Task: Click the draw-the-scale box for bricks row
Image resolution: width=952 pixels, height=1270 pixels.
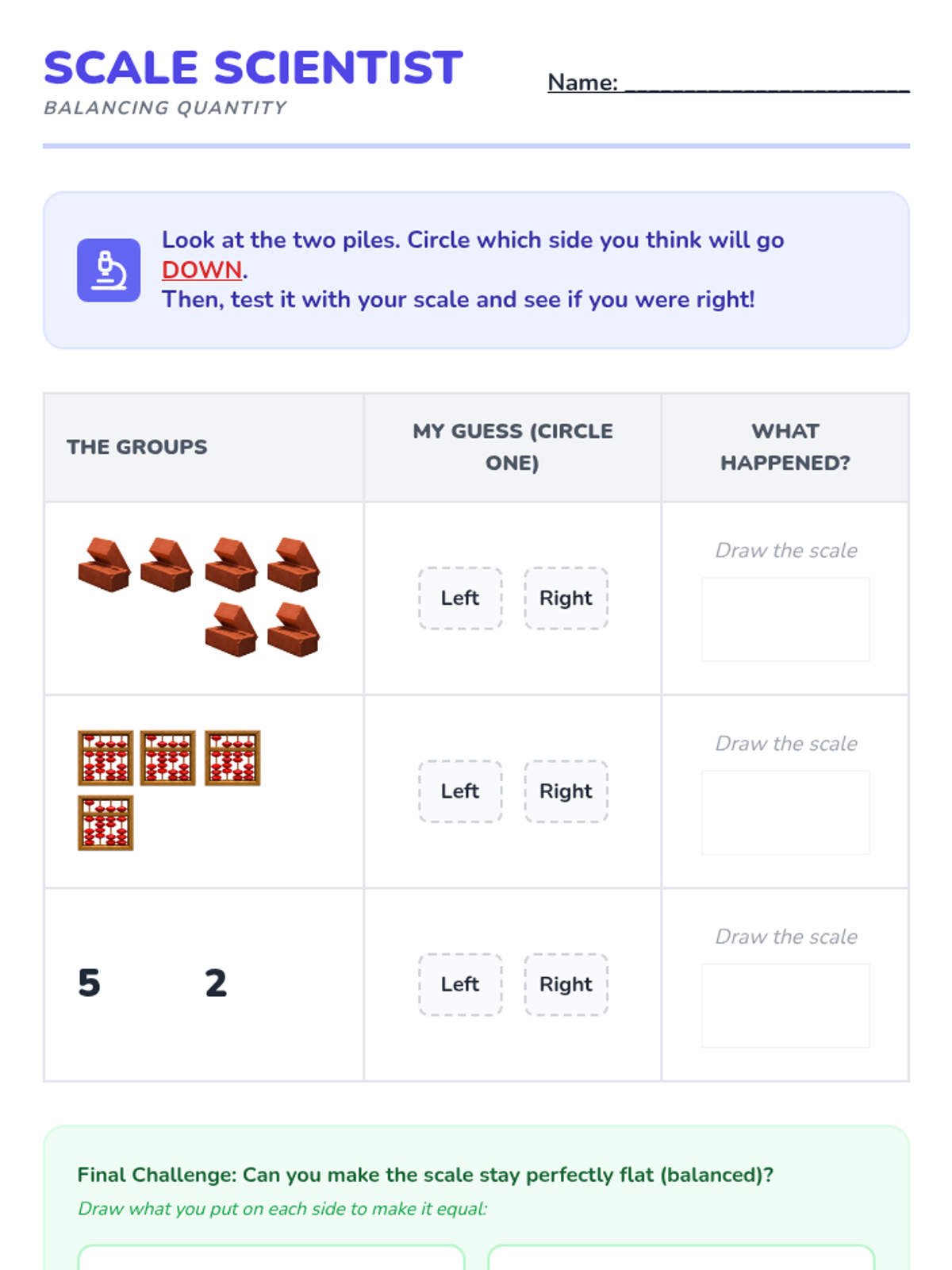Action: tap(785, 619)
